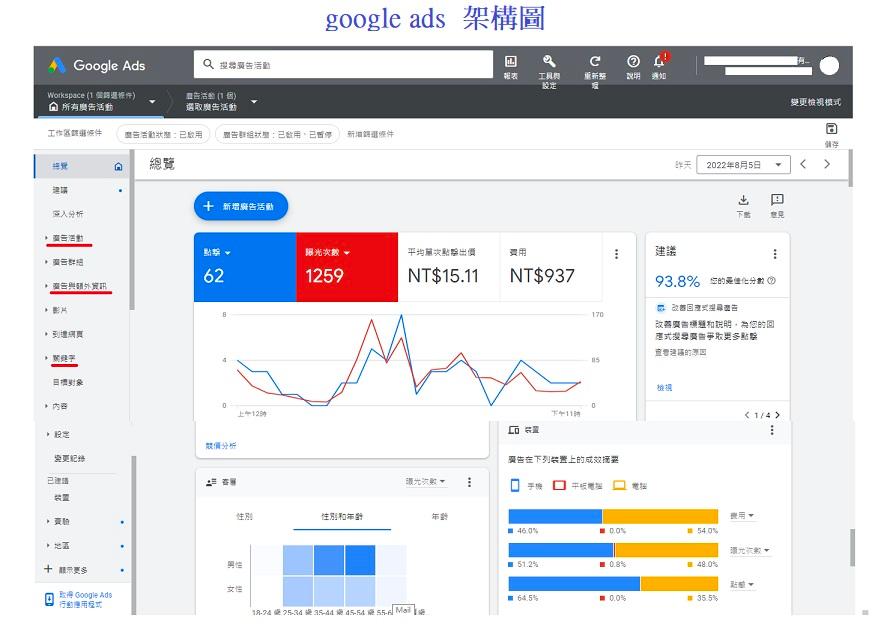The width and height of the screenshot is (884, 639).
Task: Go to next recommendation (1/4 right arrow)
Action: tap(777, 415)
